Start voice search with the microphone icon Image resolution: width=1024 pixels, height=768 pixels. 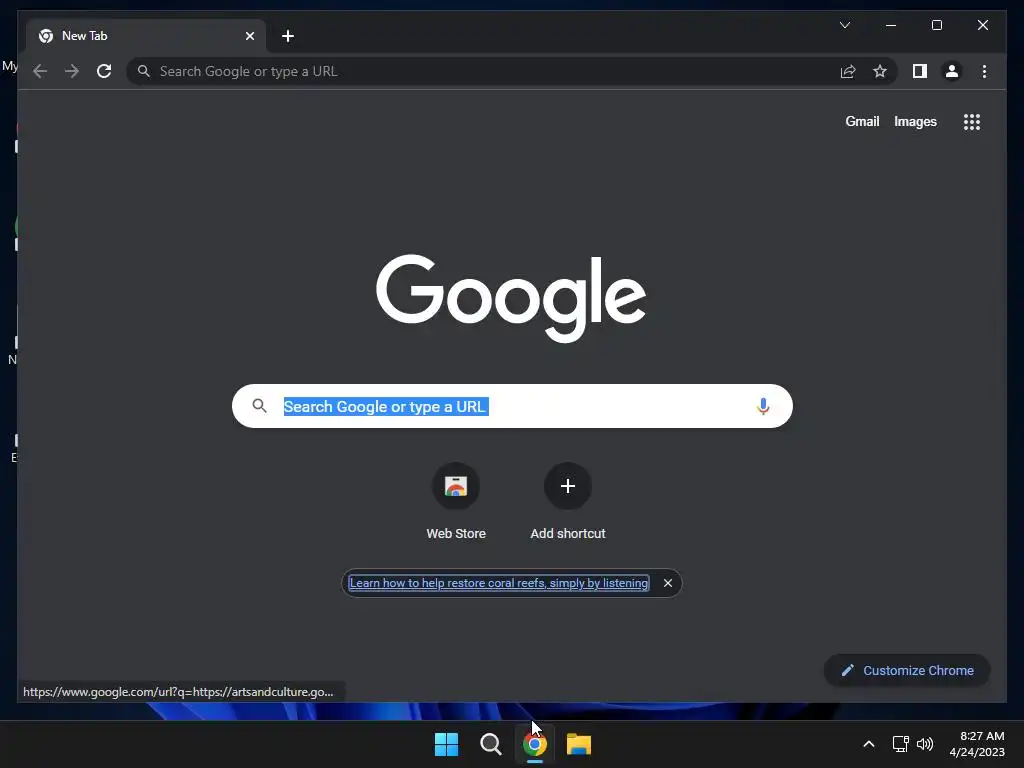point(763,406)
